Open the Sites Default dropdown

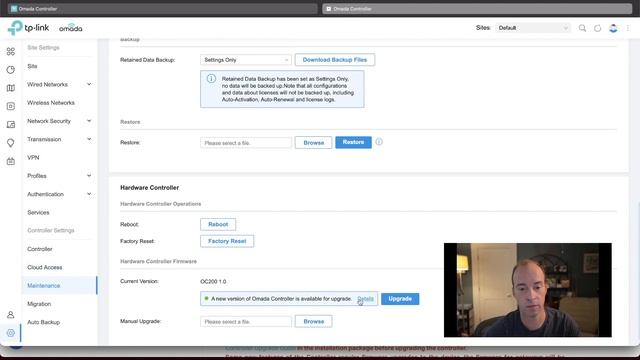533,28
